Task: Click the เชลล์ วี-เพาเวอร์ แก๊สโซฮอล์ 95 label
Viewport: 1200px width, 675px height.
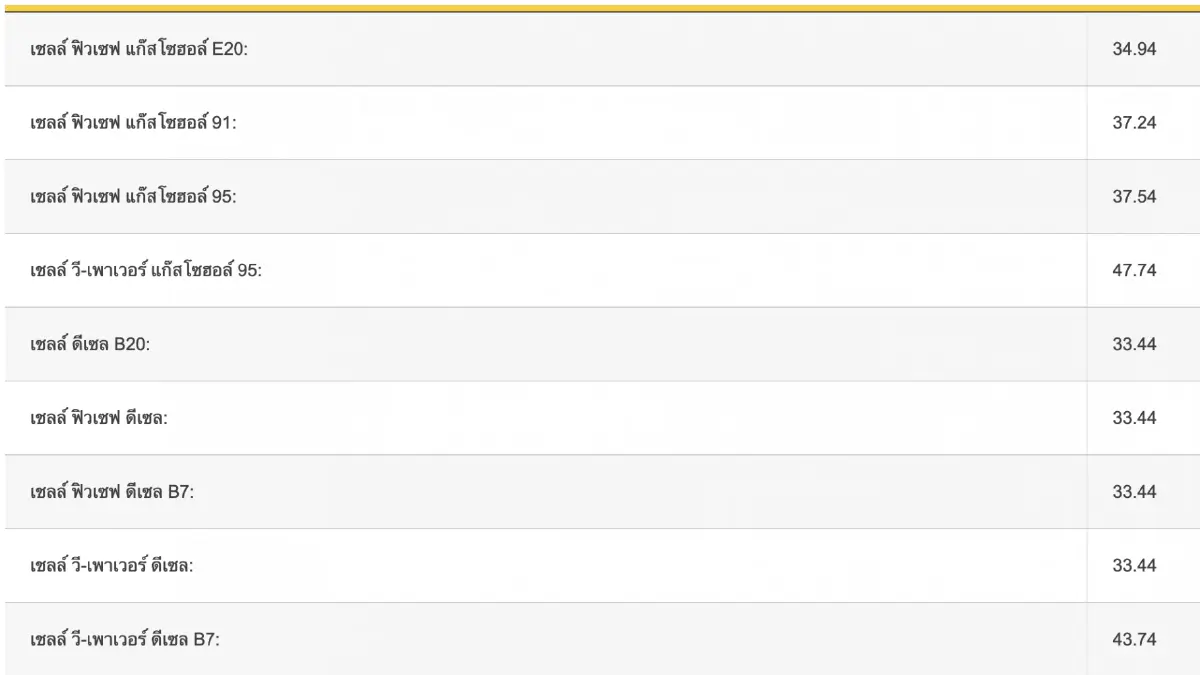Action: pos(146,271)
